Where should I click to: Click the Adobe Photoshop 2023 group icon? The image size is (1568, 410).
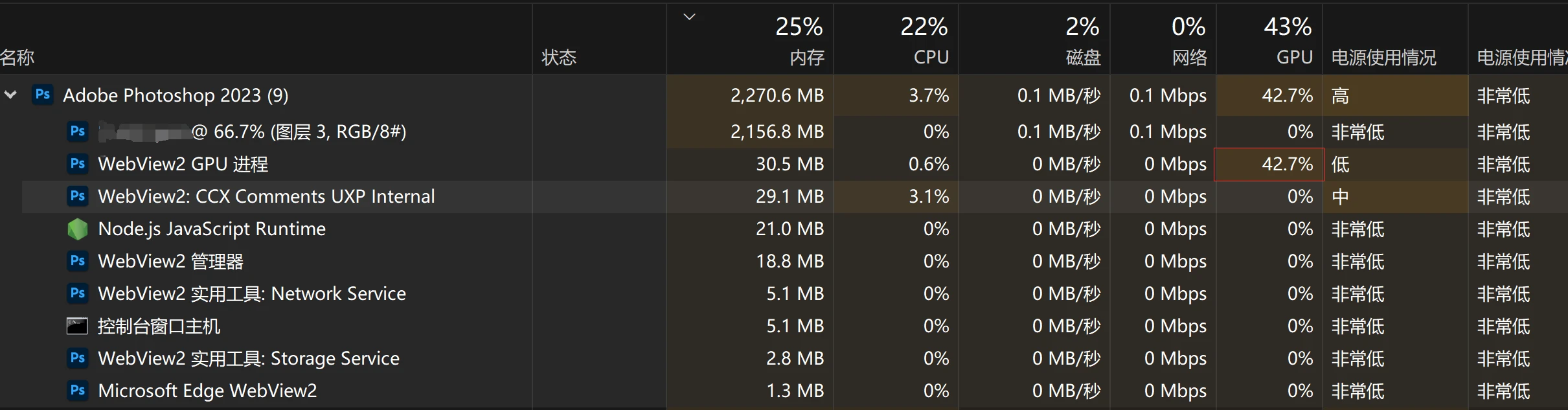pyautogui.click(x=43, y=95)
